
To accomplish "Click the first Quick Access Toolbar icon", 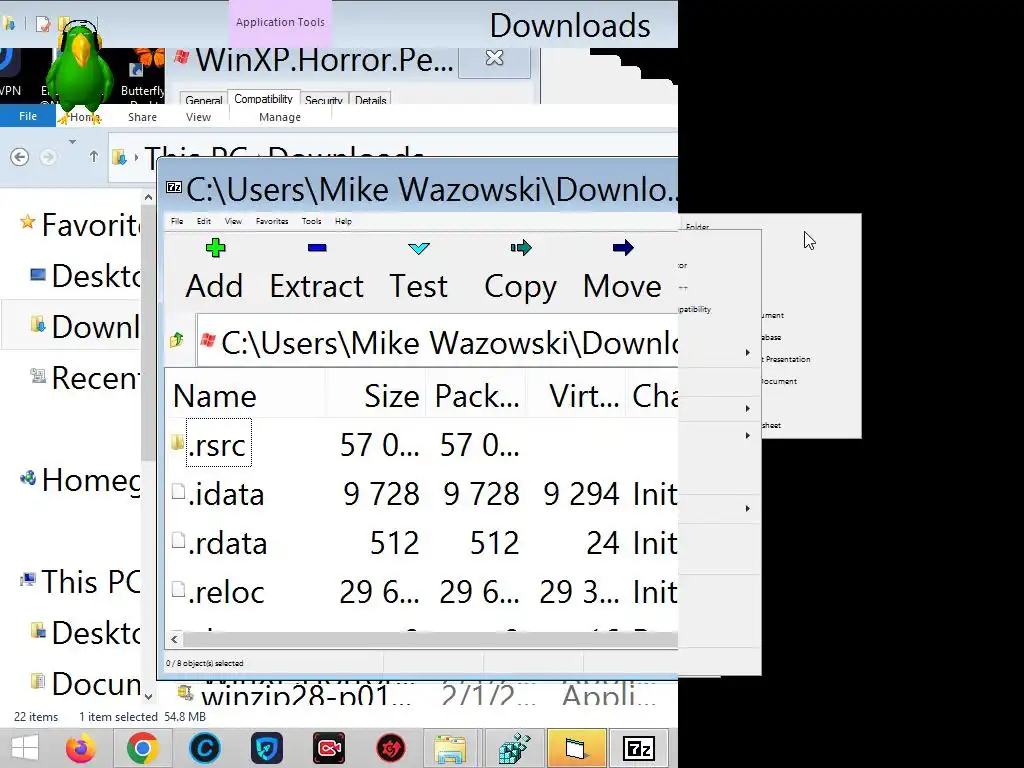I will pos(8,24).
